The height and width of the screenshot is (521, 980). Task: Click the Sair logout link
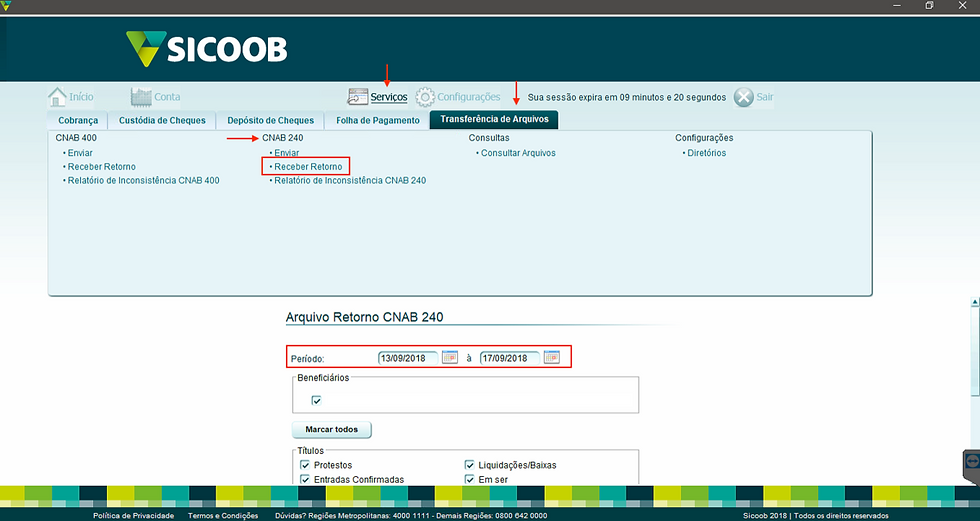point(765,97)
